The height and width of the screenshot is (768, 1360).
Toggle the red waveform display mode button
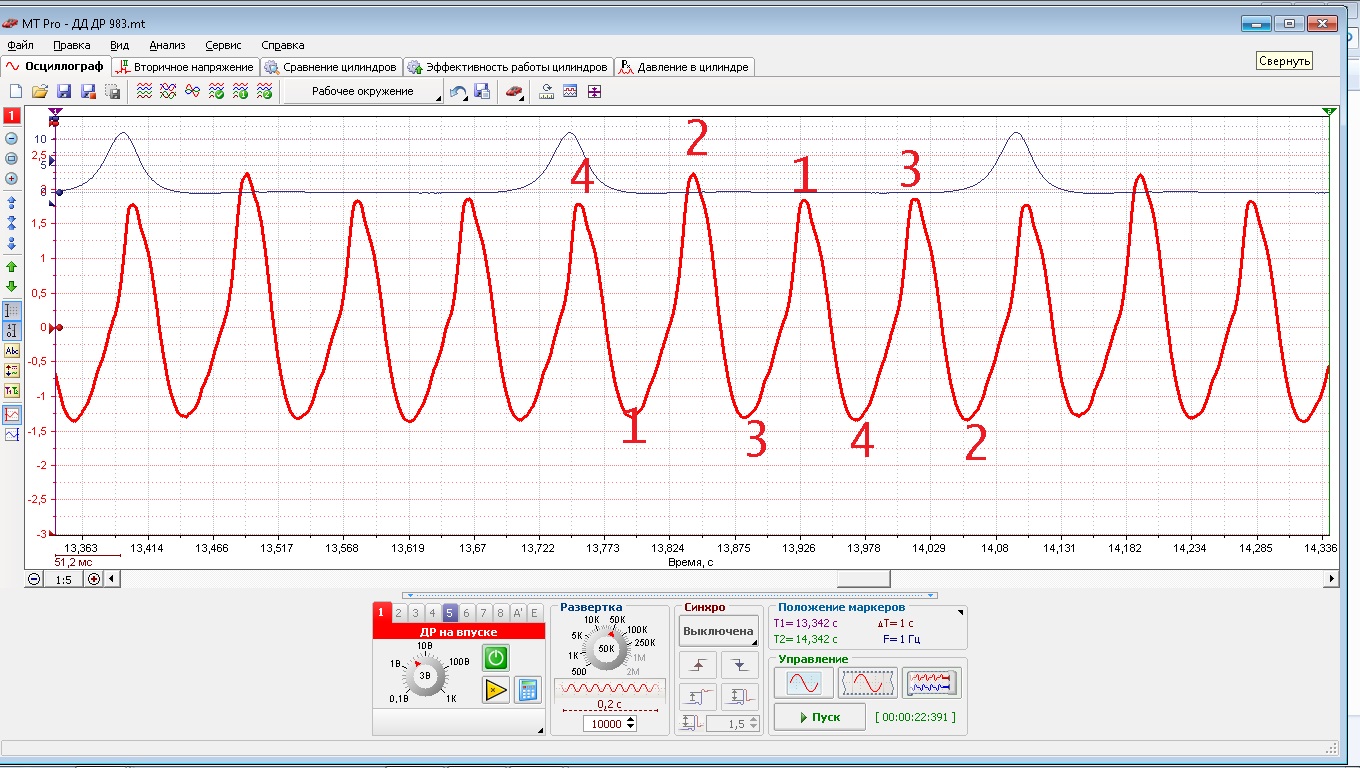[x=12, y=414]
